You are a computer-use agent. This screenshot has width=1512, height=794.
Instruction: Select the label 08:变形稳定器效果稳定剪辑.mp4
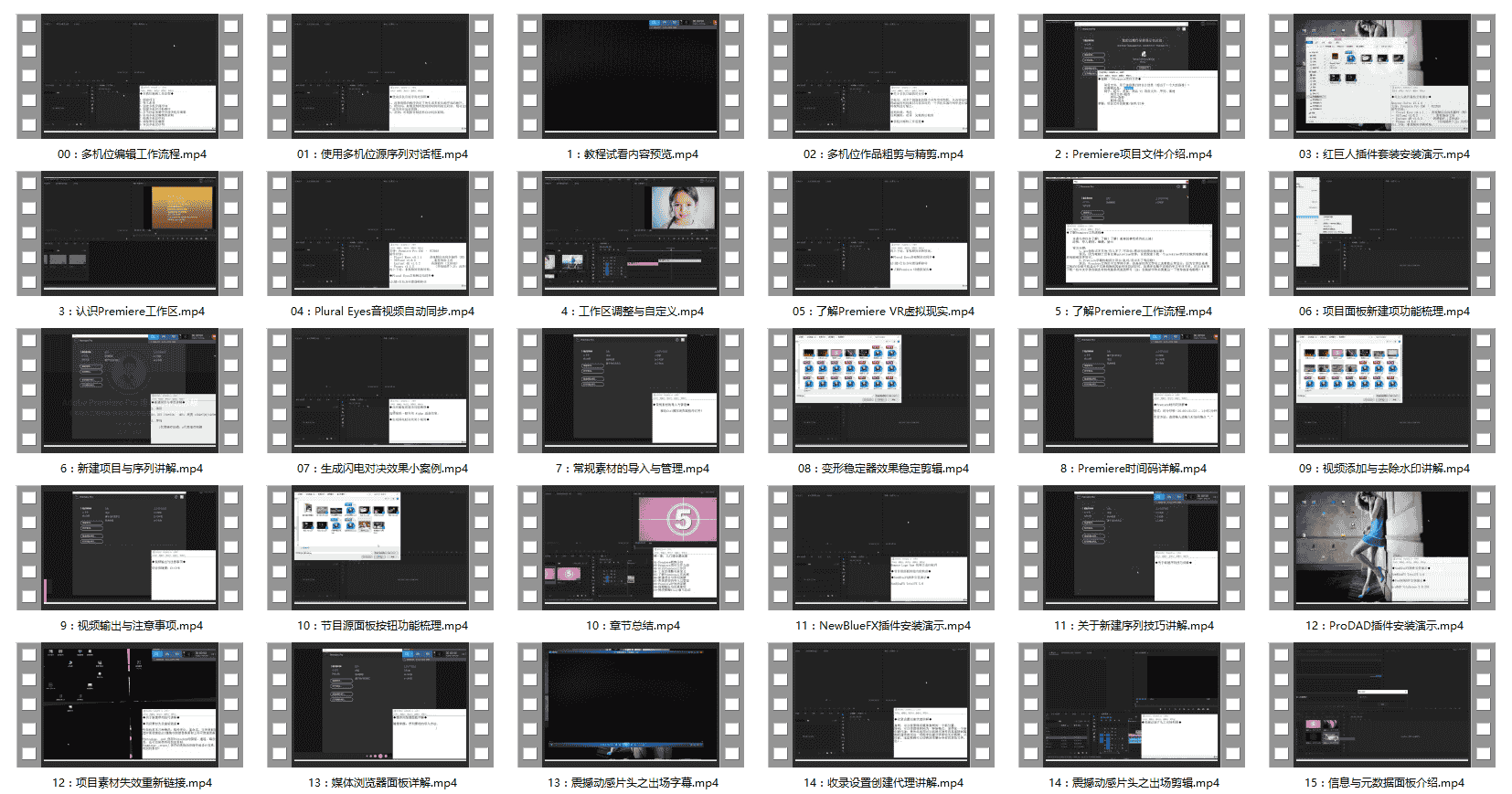tap(883, 469)
